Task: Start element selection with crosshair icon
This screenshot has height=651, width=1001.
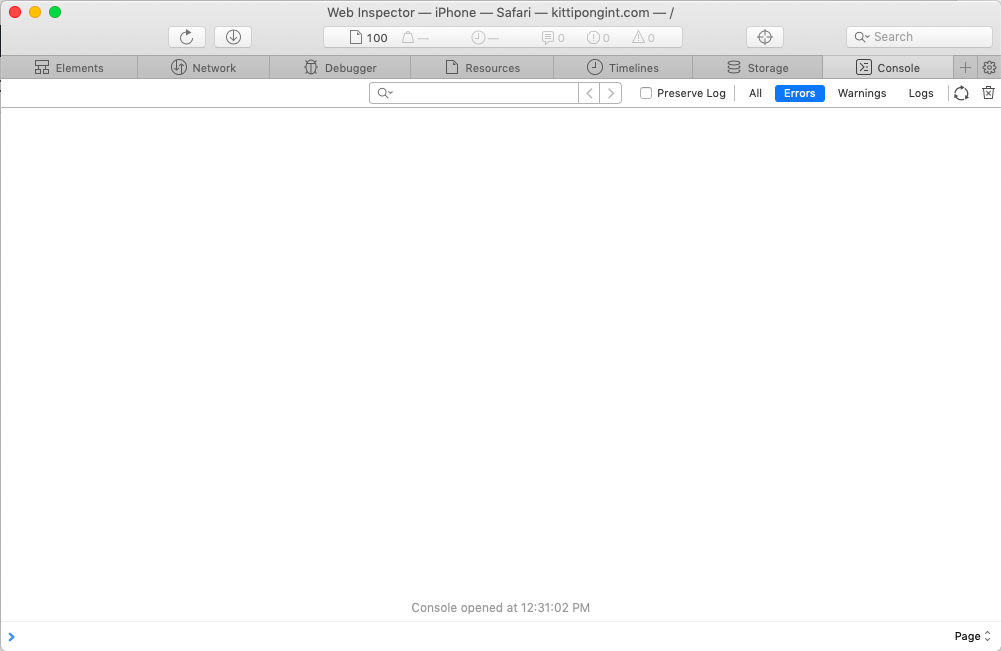Action: [x=765, y=37]
